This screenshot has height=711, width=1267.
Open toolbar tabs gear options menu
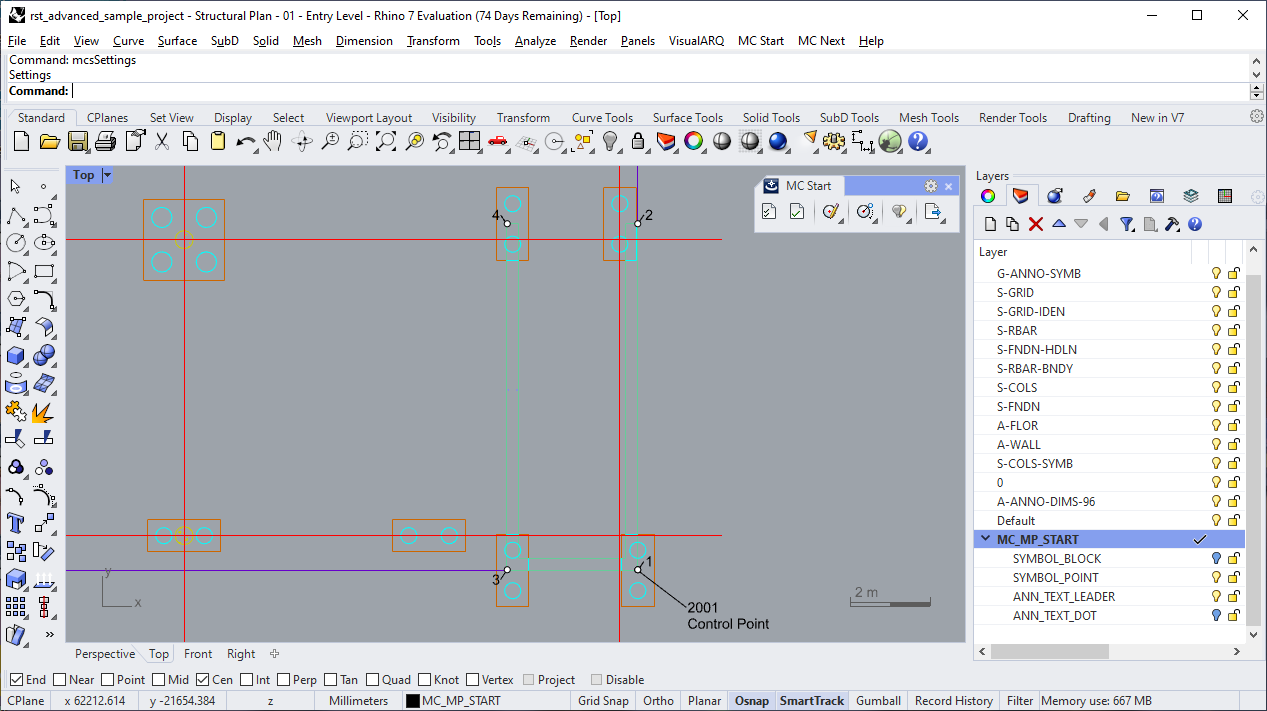pyautogui.click(x=1257, y=117)
